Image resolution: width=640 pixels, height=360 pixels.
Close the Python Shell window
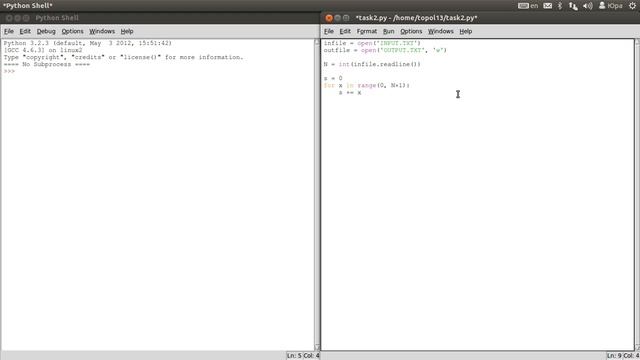point(9,18)
